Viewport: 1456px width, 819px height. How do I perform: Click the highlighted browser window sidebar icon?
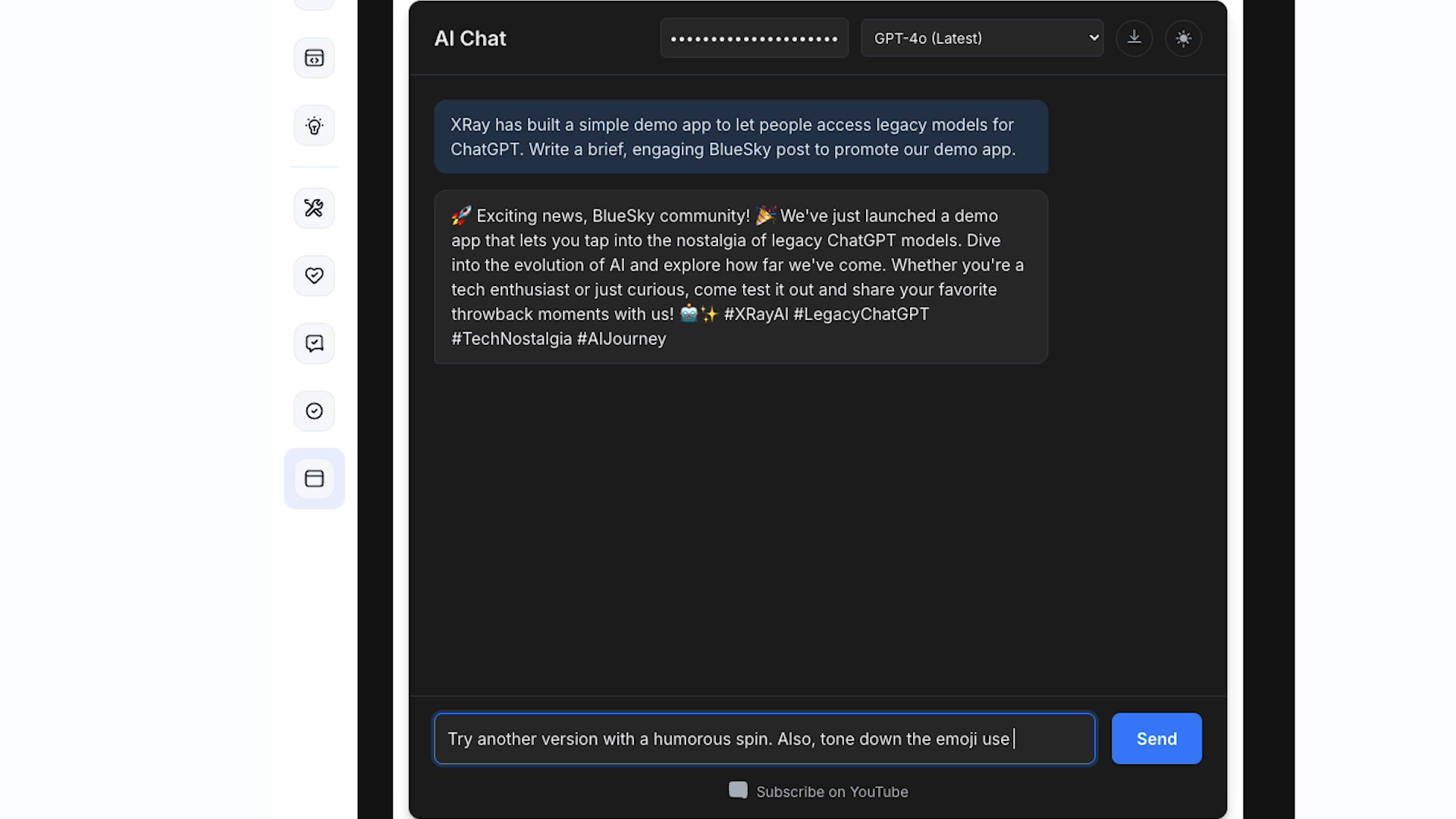[x=313, y=478]
